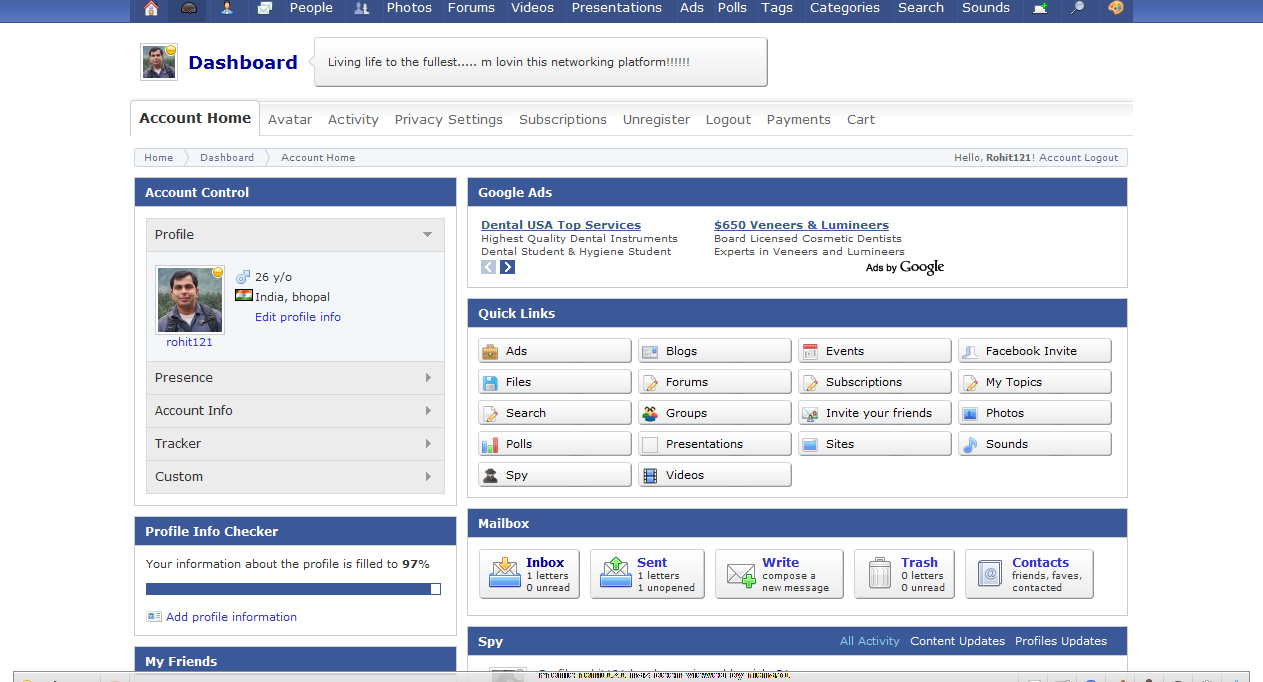Viewport: 1263px width, 682px height.
Task: Open the Facebook Invite quick link
Action: (1034, 351)
